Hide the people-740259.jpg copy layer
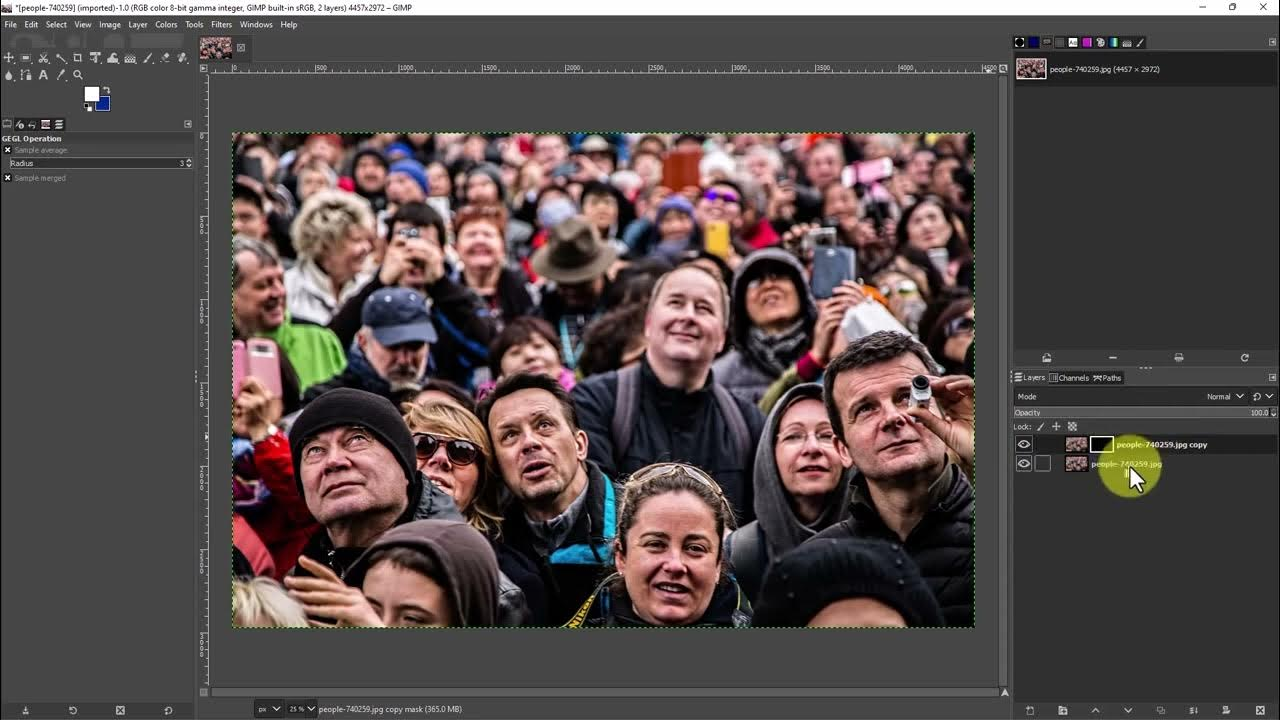Viewport: 1280px width, 720px height. [x=1023, y=443]
